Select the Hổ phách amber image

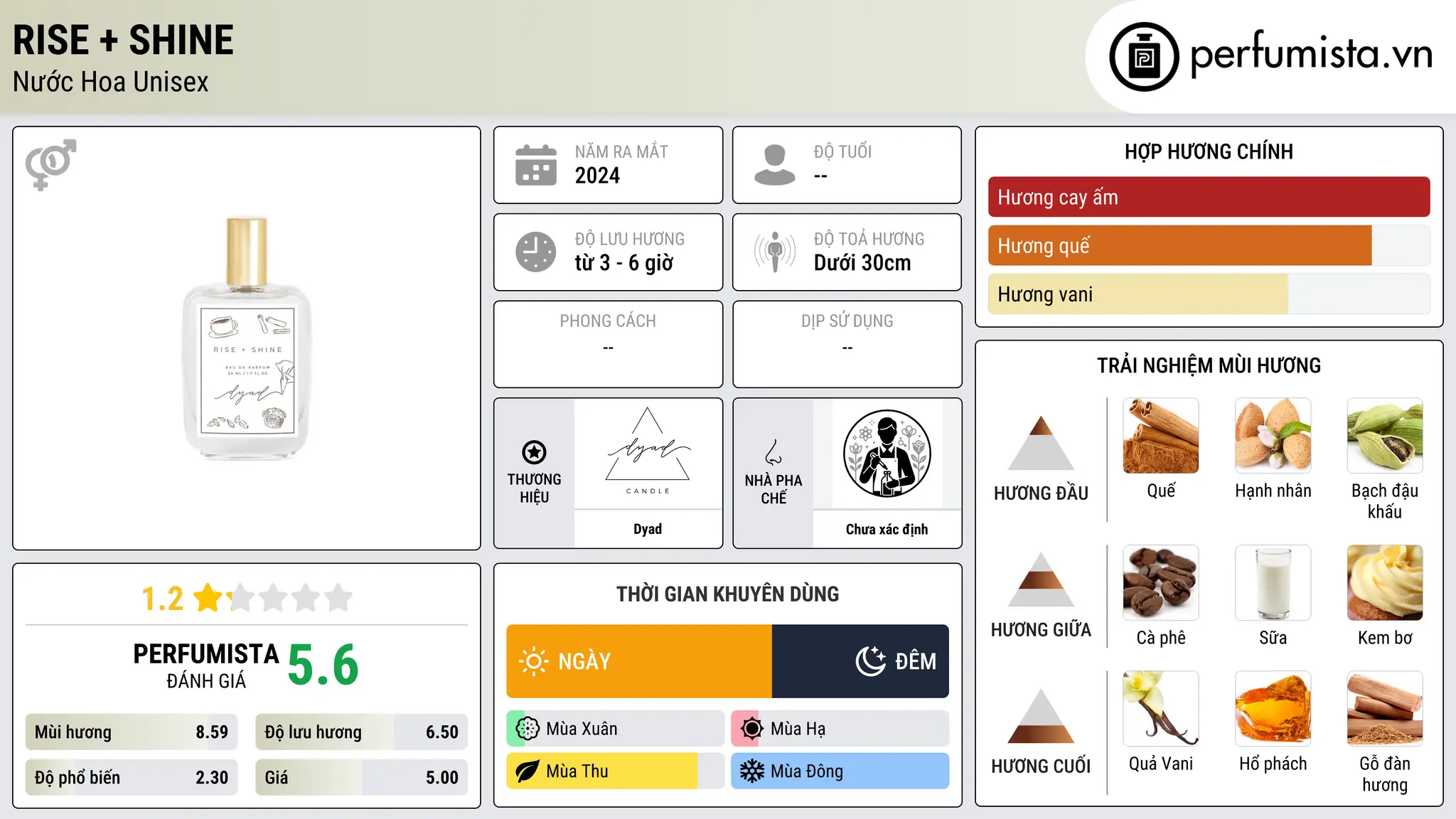(1273, 709)
